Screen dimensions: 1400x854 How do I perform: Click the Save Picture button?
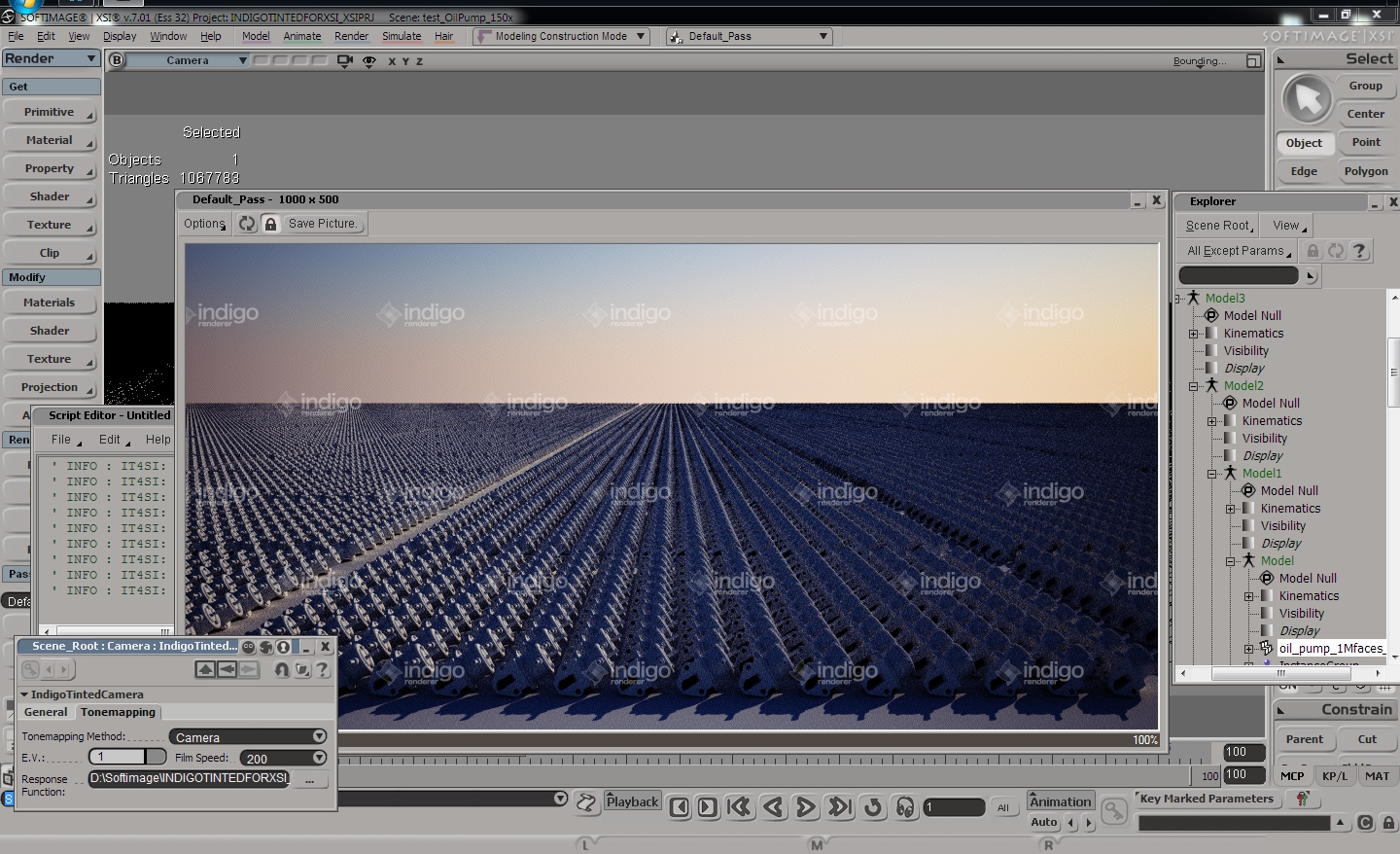(323, 224)
